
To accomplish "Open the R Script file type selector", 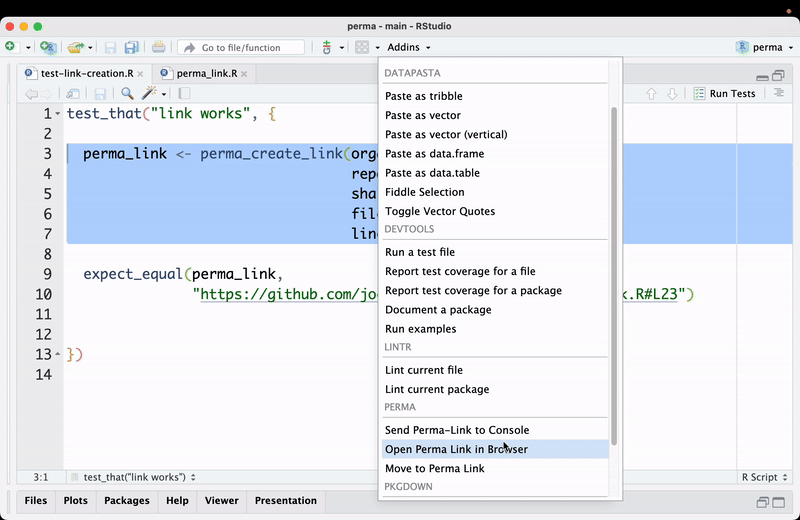I will click(x=764, y=477).
